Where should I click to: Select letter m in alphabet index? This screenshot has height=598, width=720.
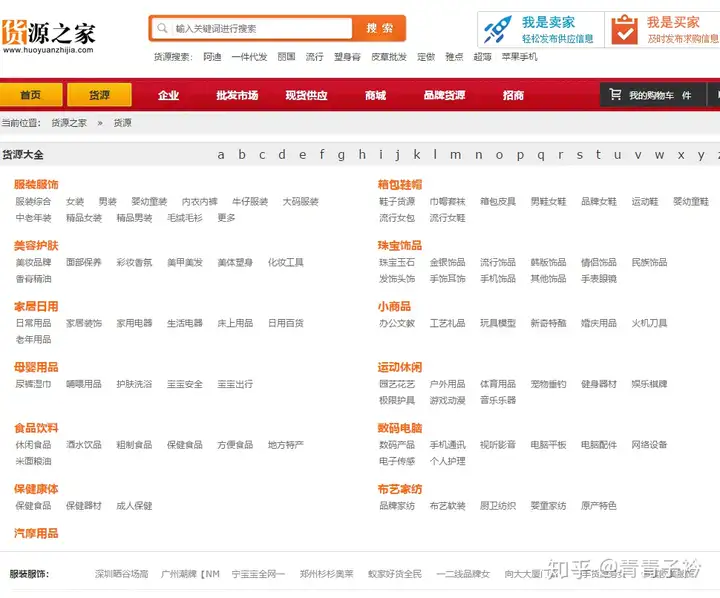tap(456, 155)
